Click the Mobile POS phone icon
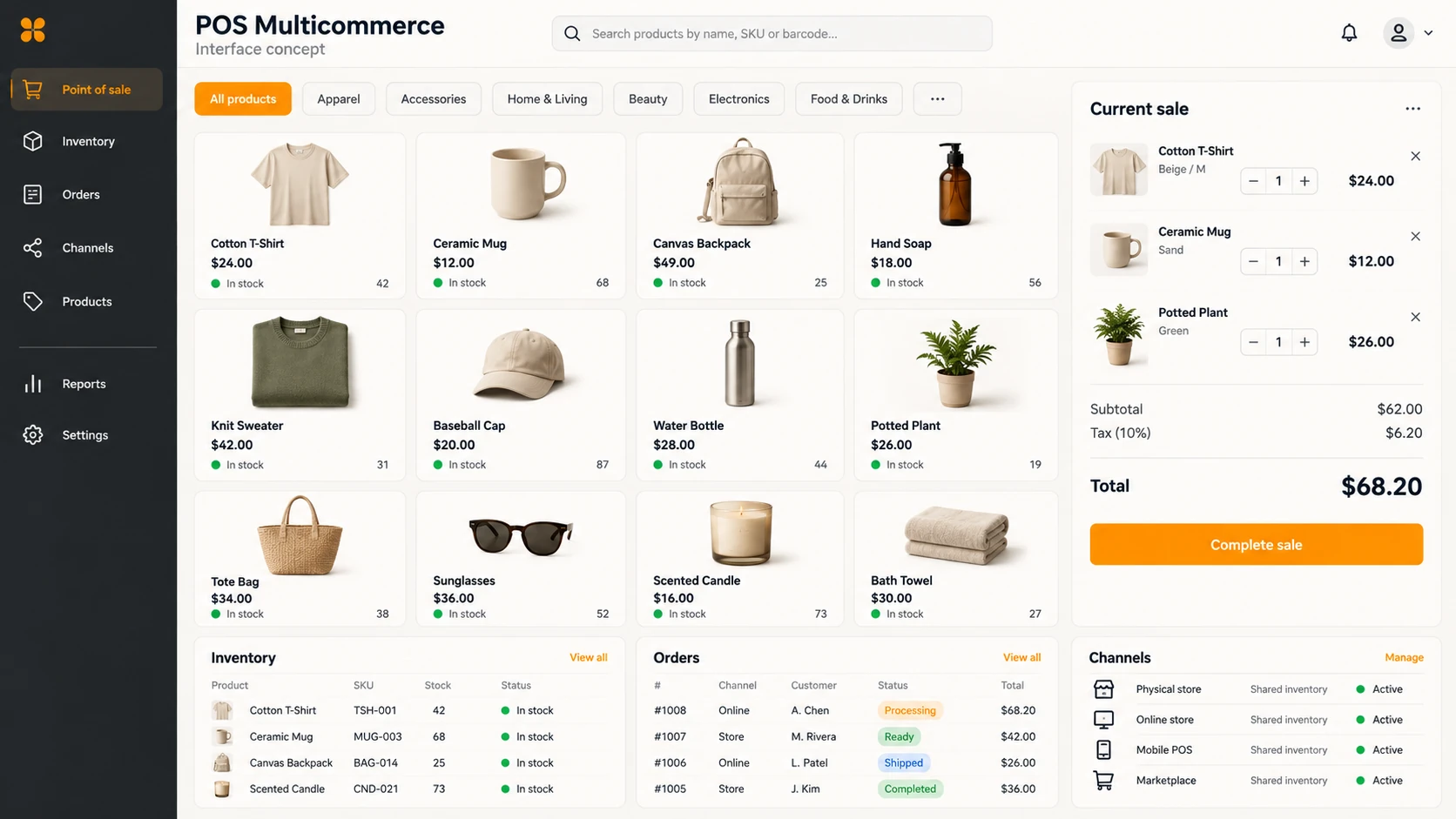Viewport: 1456px width, 819px height. [x=1103, y=749]
